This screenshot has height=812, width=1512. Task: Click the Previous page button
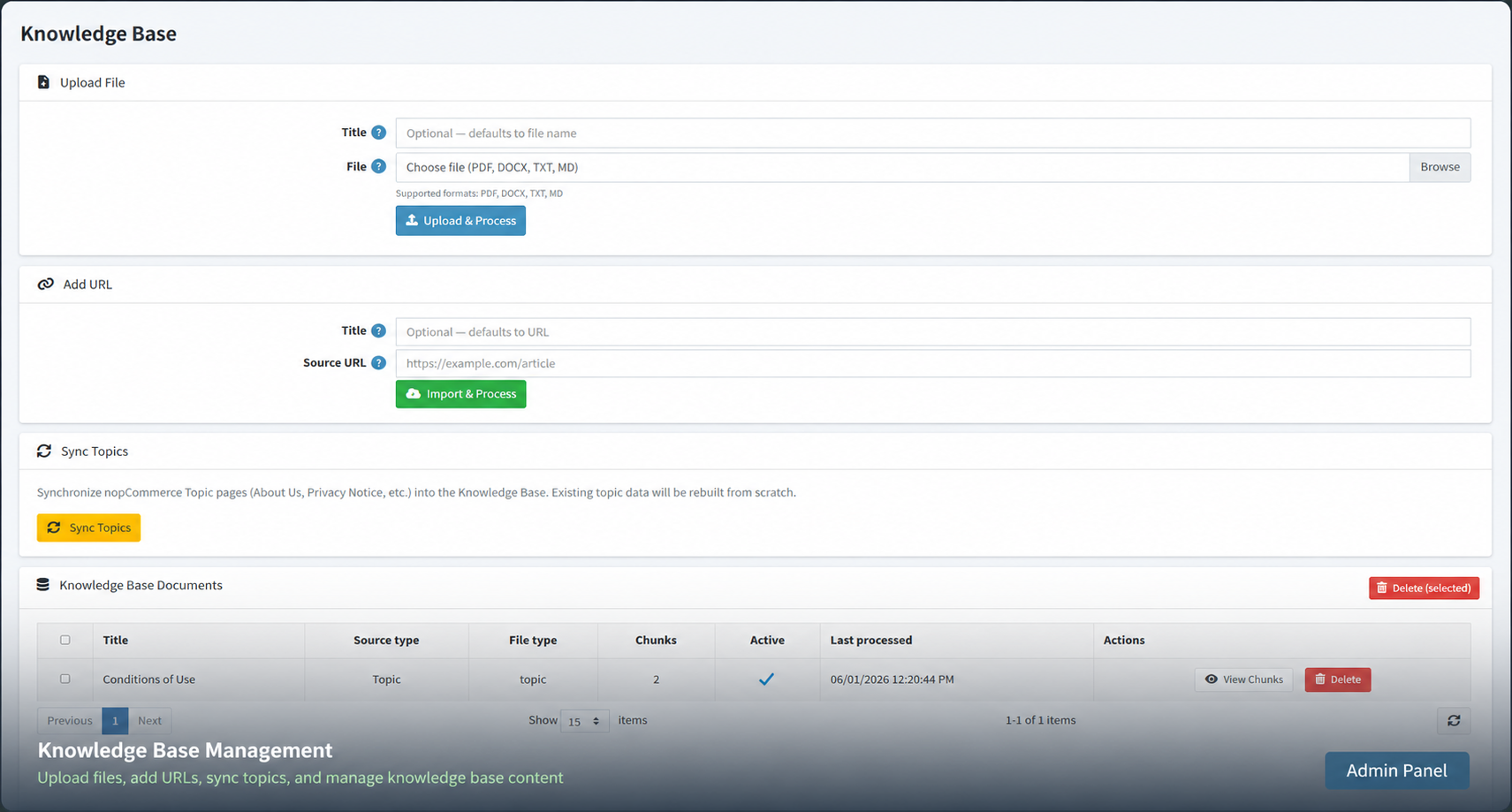tap(70, 721)
